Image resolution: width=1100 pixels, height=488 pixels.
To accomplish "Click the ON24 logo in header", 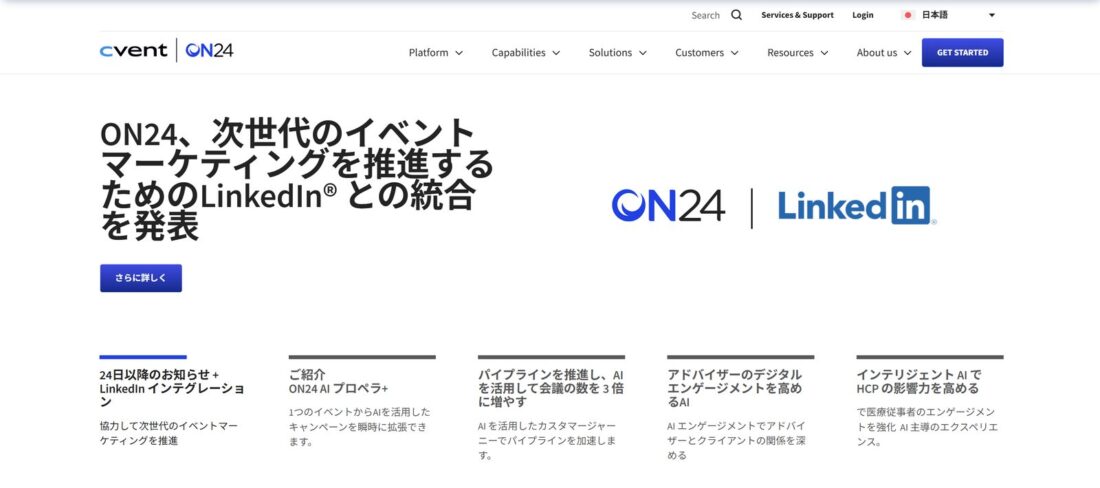I will click(209, 50).
